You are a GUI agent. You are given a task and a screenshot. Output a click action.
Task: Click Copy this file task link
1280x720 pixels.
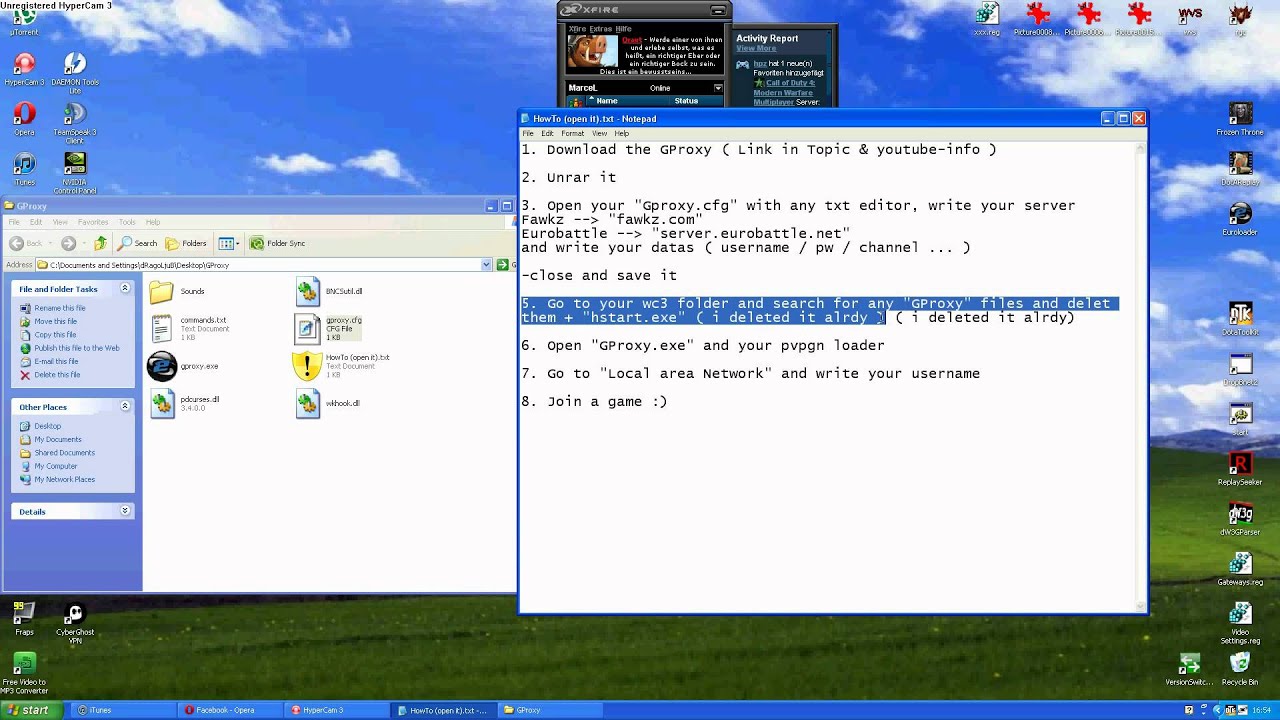click(56, 335)
